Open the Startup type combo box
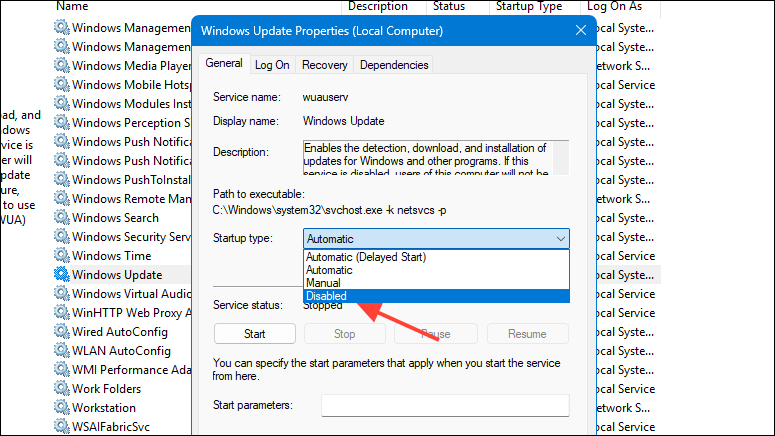The image size is (775, 436). click(x=436, y=239)
